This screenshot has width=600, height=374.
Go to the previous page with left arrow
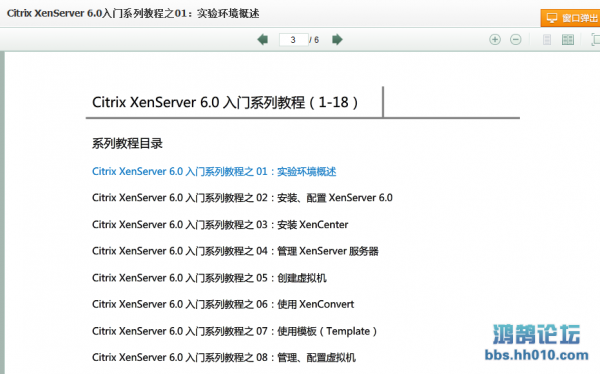point(262,39)
